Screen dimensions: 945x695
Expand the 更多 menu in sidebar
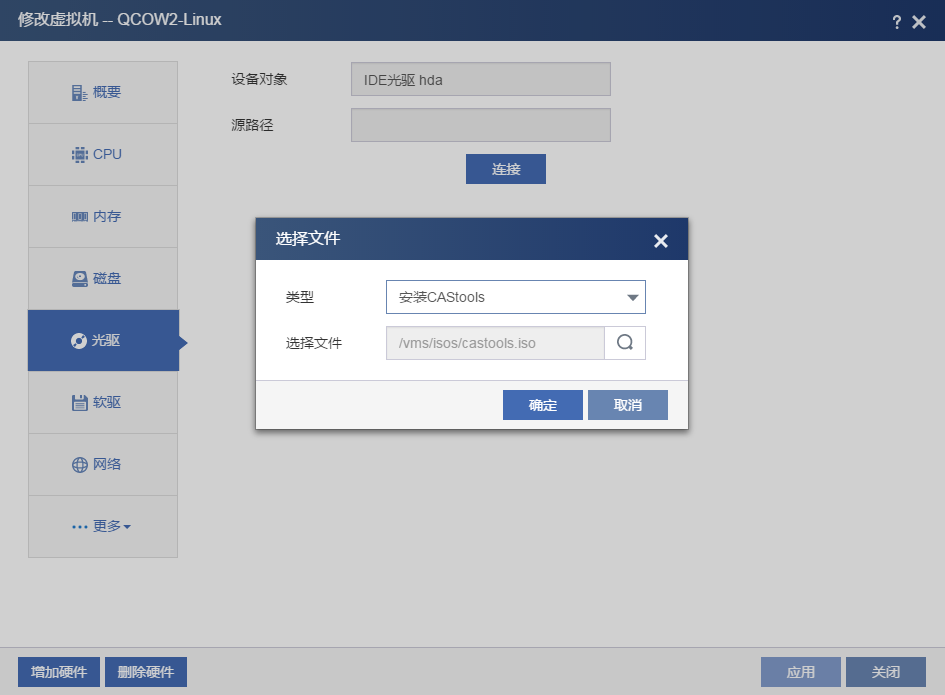102,527
